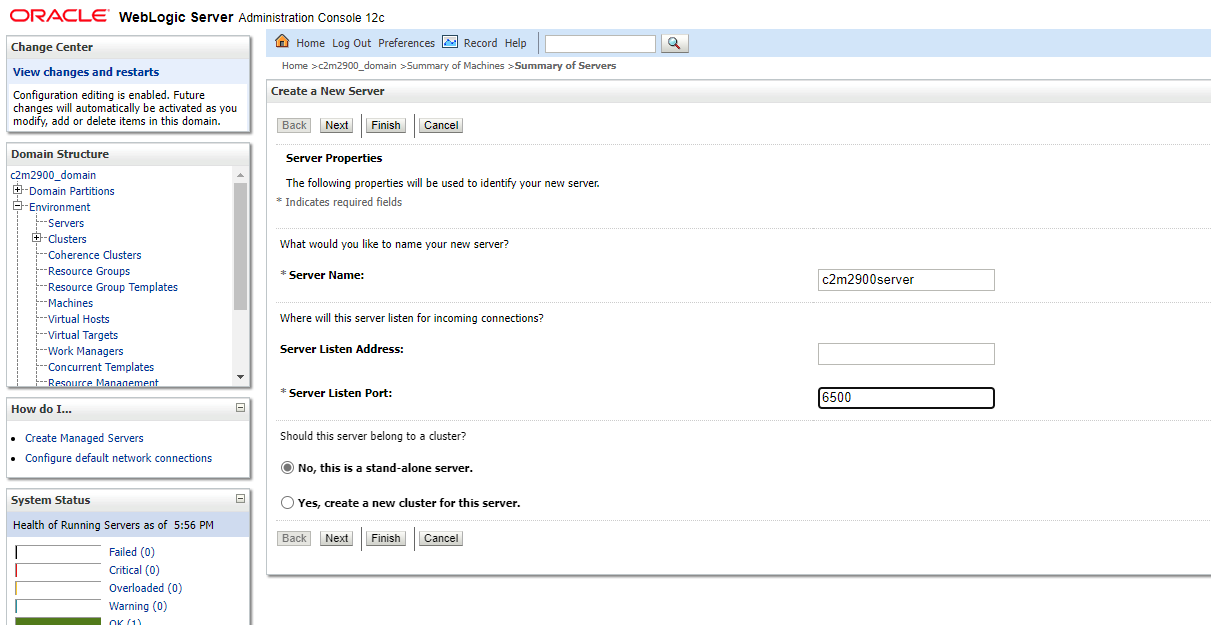Collapse the How do I panel
The width and height of the screenshot is (1211, 625).
click(240, 408)
